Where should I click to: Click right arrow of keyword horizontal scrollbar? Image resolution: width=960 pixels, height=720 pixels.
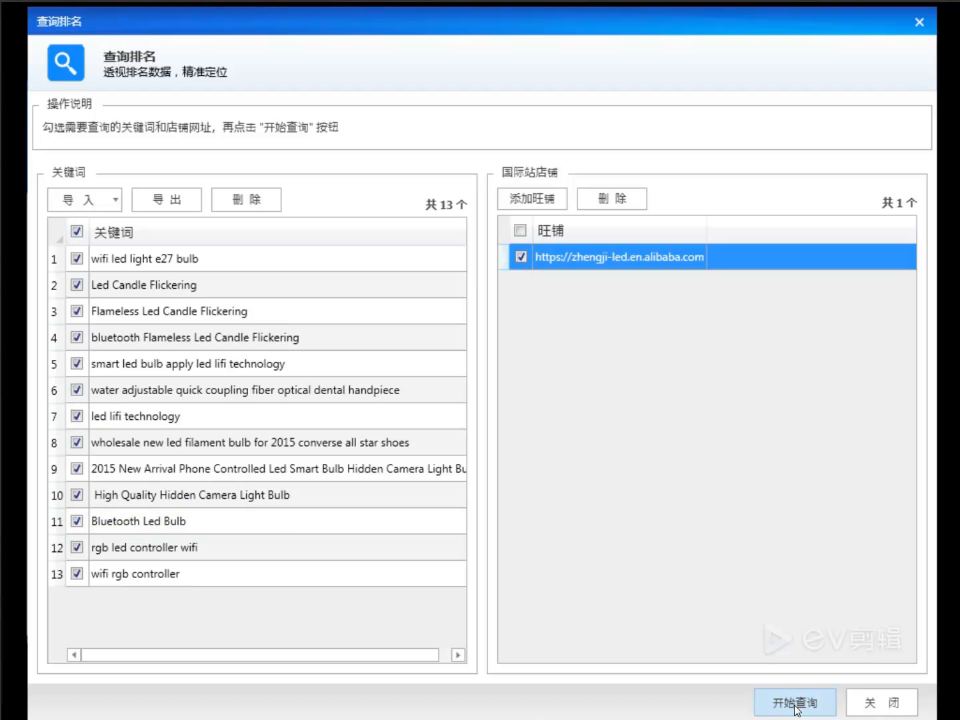tap(458, 655)
